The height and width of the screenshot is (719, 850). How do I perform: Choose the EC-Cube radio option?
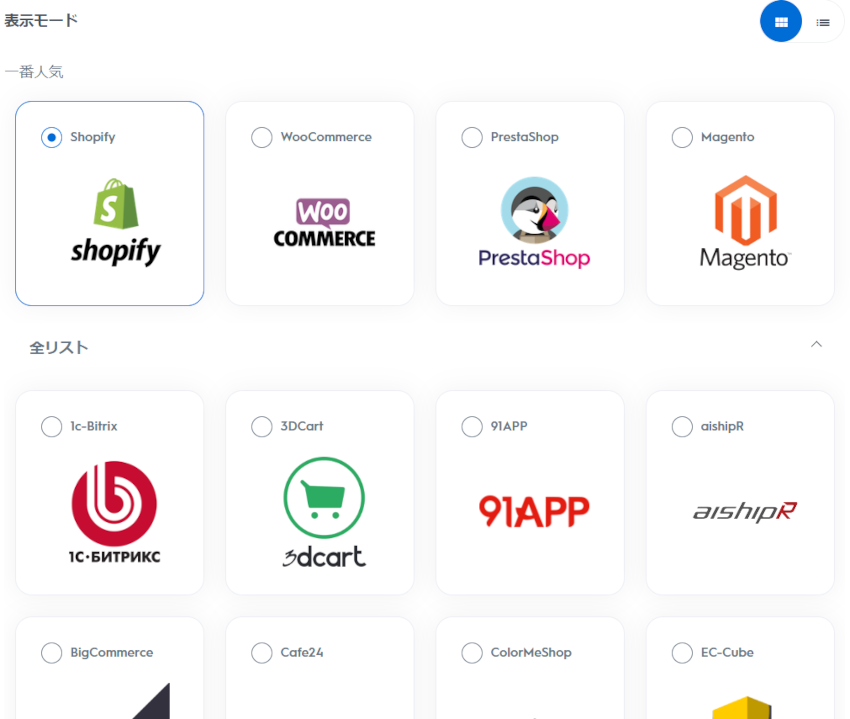click(682, 652)
